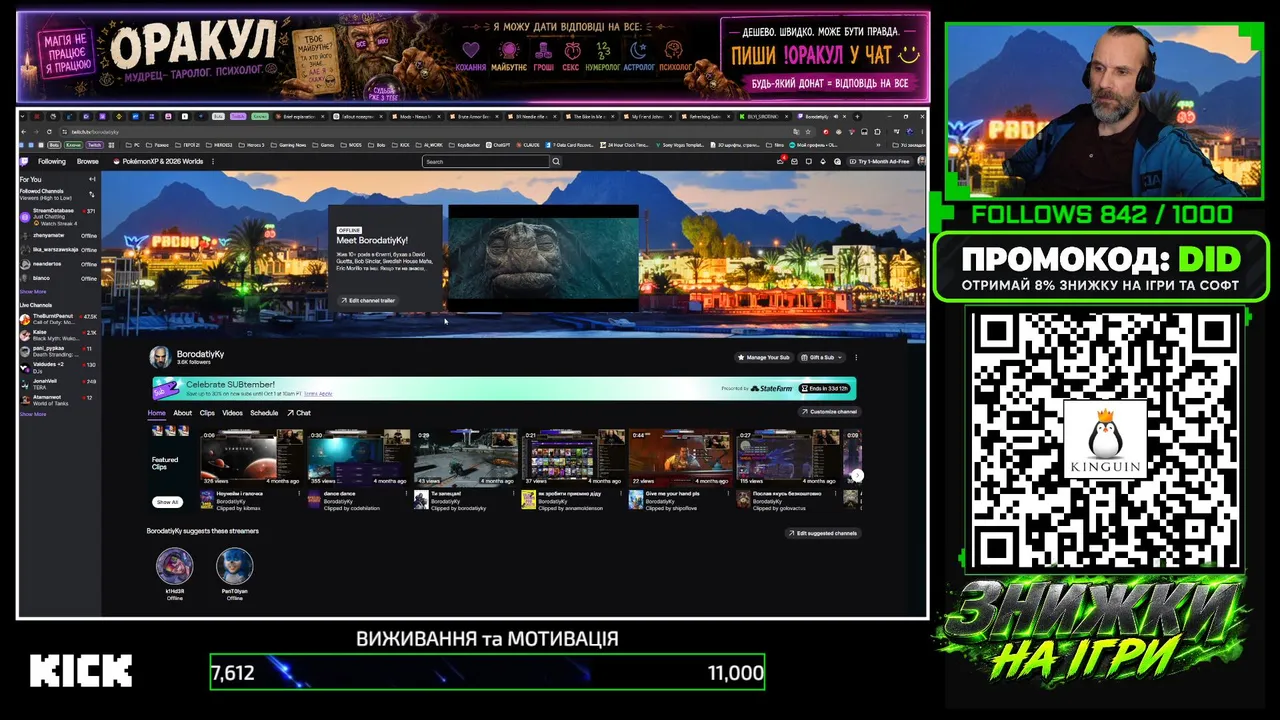
Task: Click Following in Twitch top nav
Action: coord(52,161)
